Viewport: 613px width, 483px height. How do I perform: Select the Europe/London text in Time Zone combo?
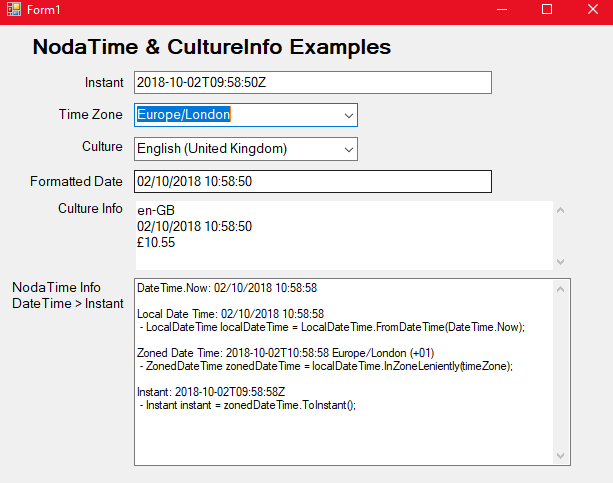coord(183,115)
